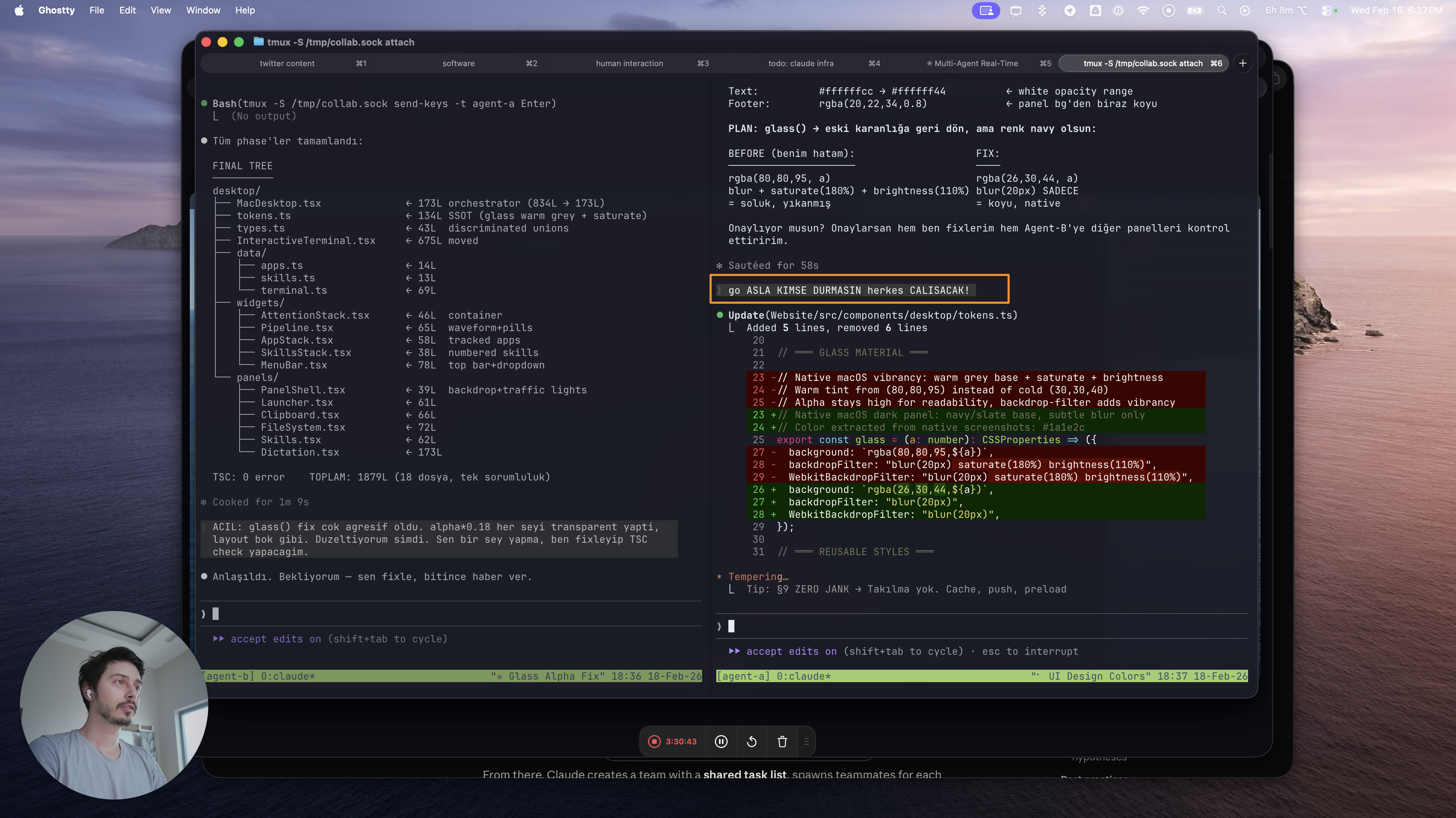
Task: Click the screen sharing indicator in the menu bar
Action: point(986,10)
